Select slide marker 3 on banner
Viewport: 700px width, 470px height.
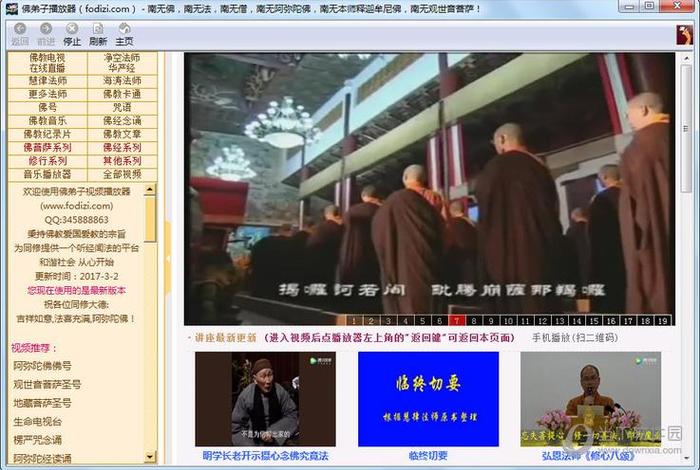388,320
